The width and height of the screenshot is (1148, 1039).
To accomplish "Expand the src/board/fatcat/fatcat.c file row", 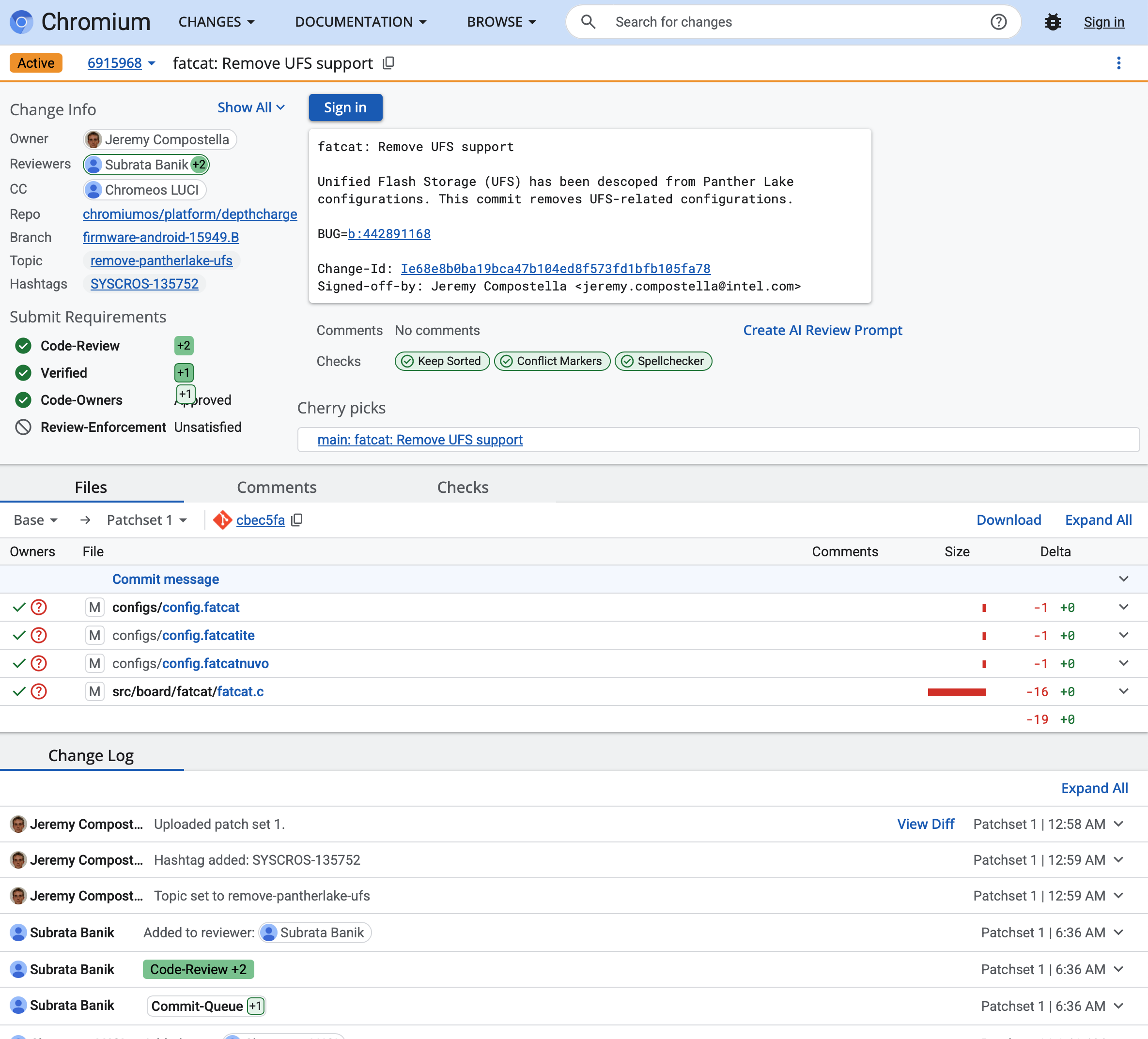I will (1123, 692).
